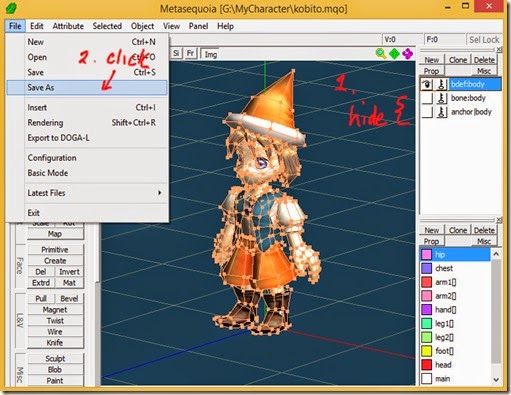The height and width of the screenshot is (395, 511).
Task: Click Delete in the object panel
Action: (x=484, y=60)
